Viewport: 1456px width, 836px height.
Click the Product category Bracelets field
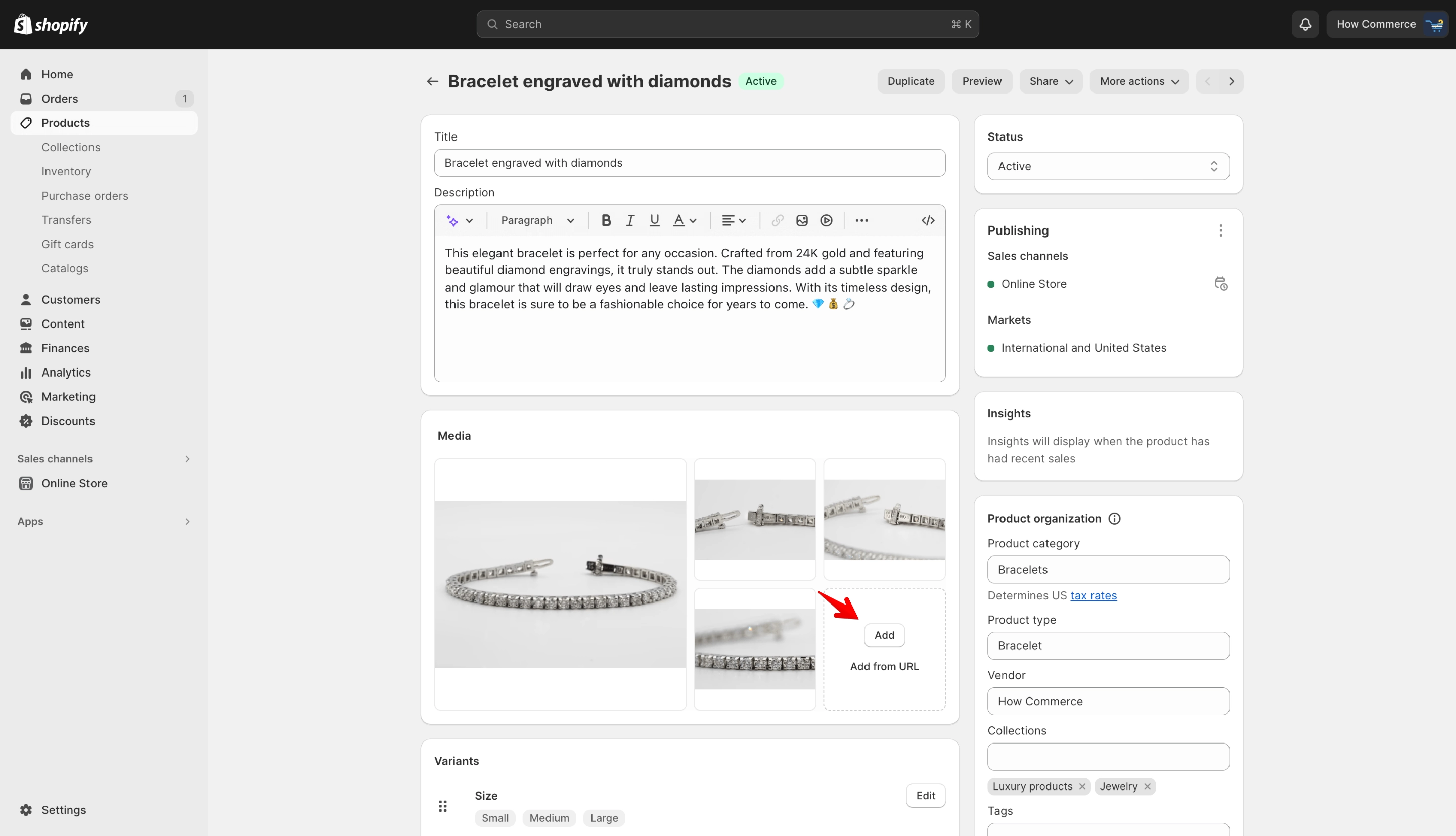click(x=1108, y=570)
